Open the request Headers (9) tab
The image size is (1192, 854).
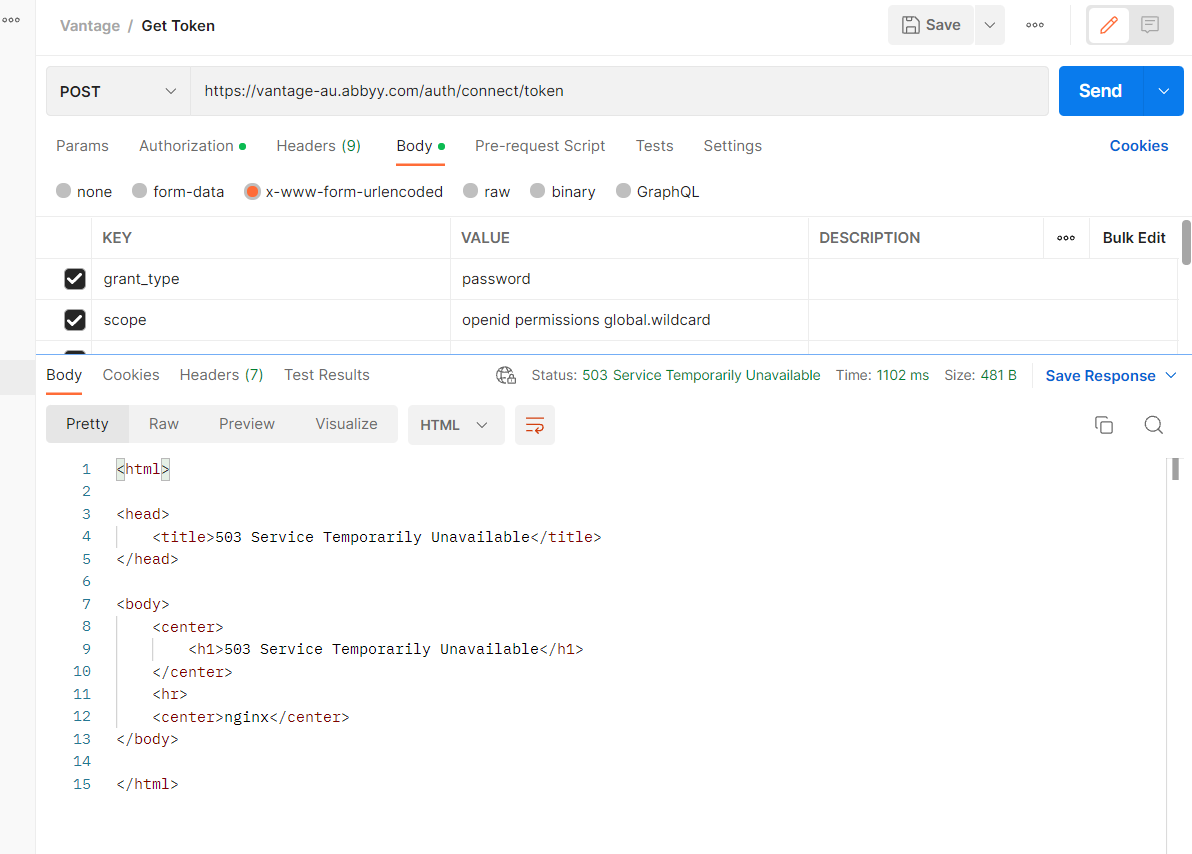coord(319,146)
